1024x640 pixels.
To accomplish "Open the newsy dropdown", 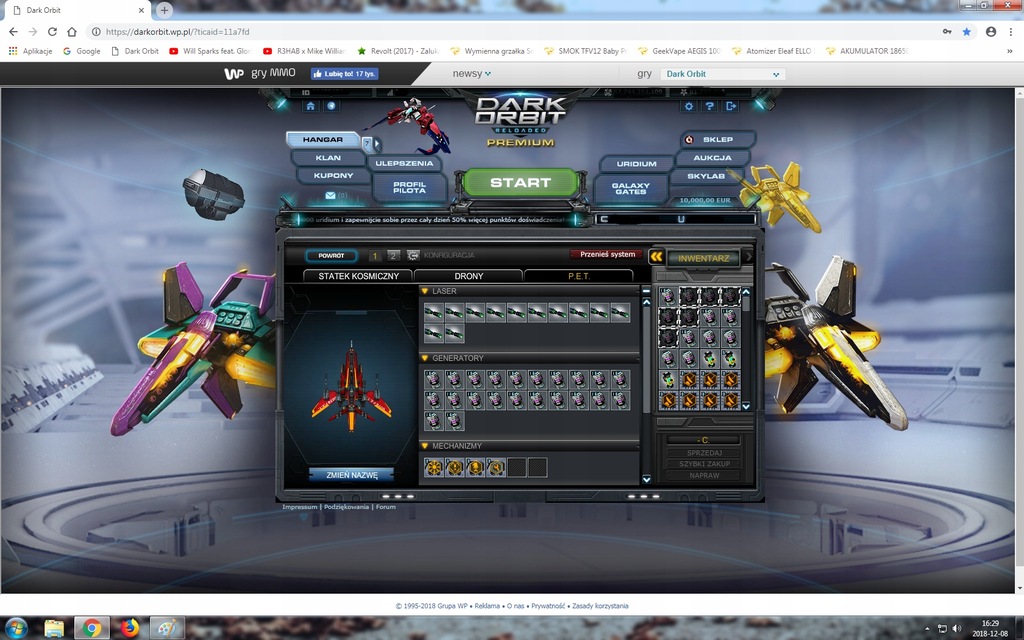I will point(472,74).
